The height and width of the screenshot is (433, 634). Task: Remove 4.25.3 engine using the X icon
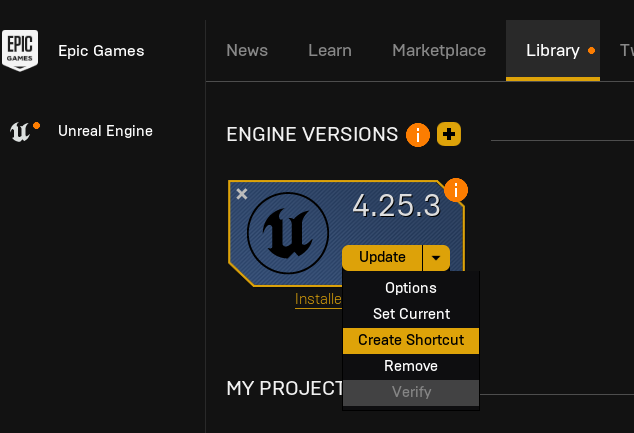pyautogui.click(x=242, y=194)
